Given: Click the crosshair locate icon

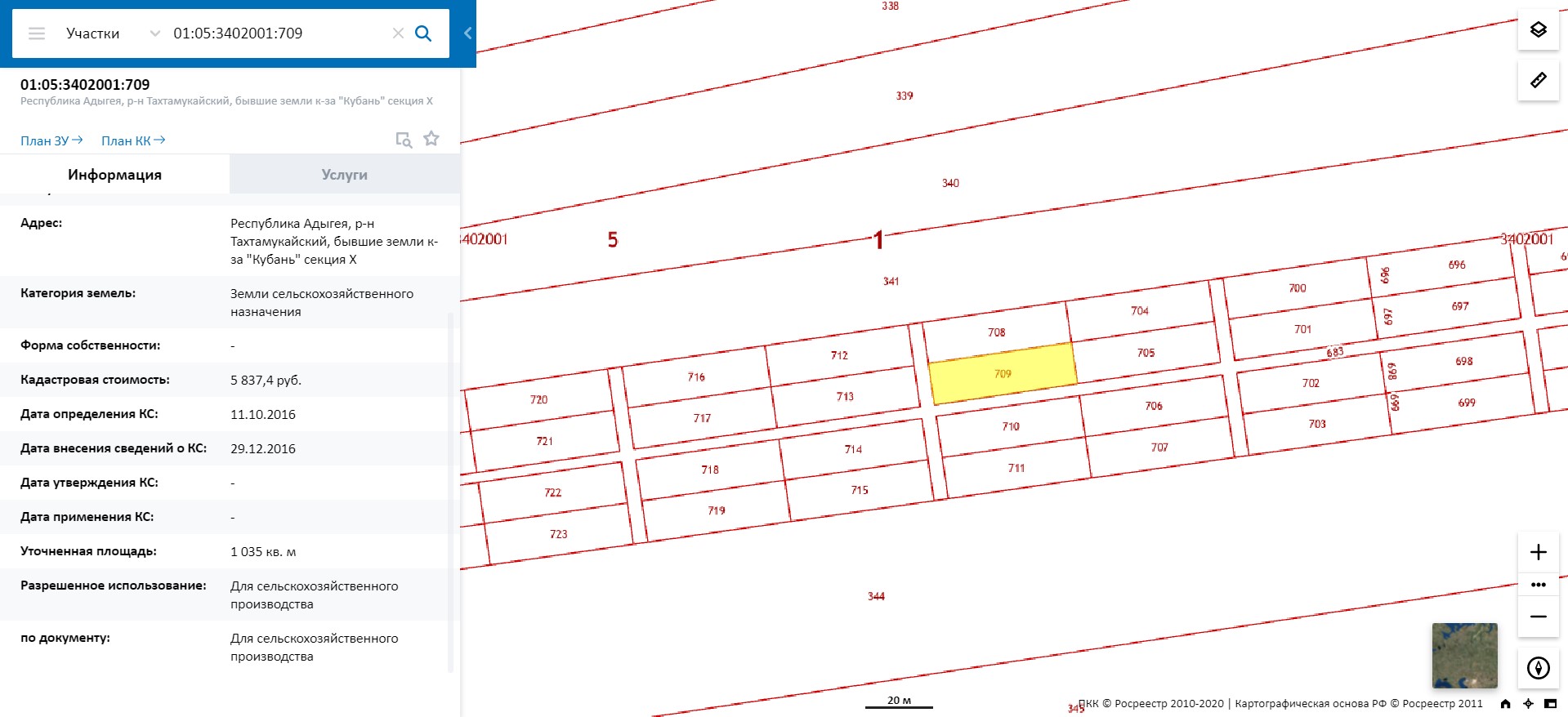Looking at the screenshot, I should (x=1528, y=704).
